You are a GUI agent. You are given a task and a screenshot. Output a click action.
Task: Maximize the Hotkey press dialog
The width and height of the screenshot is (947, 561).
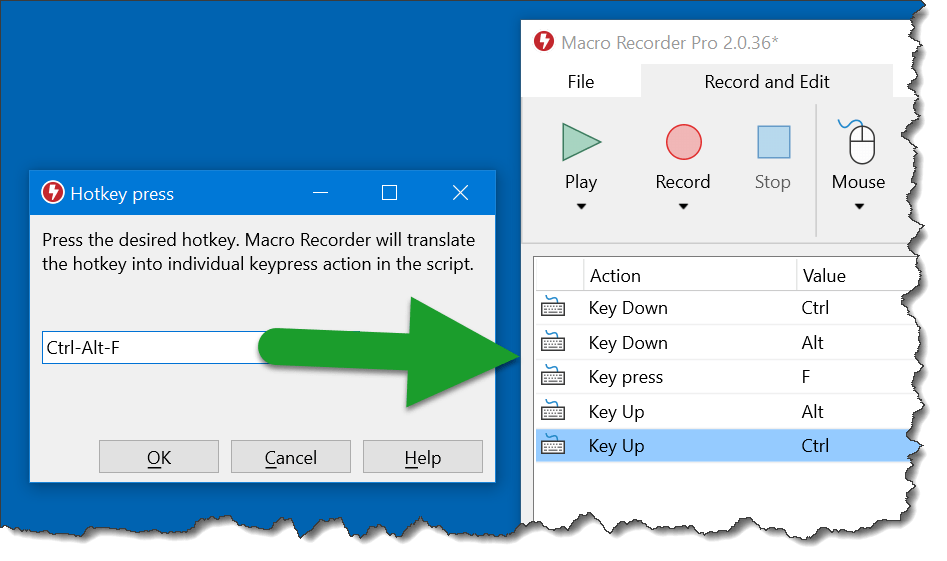click(390, 193)
